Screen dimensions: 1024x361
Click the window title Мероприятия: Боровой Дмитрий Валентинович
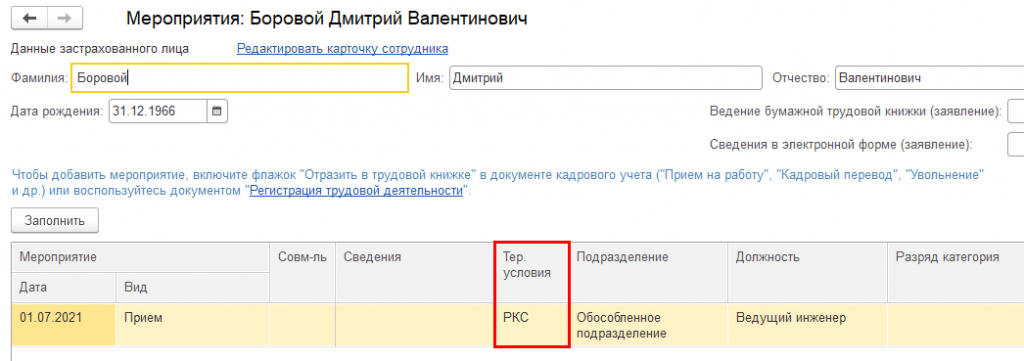(x=327, y=18)
